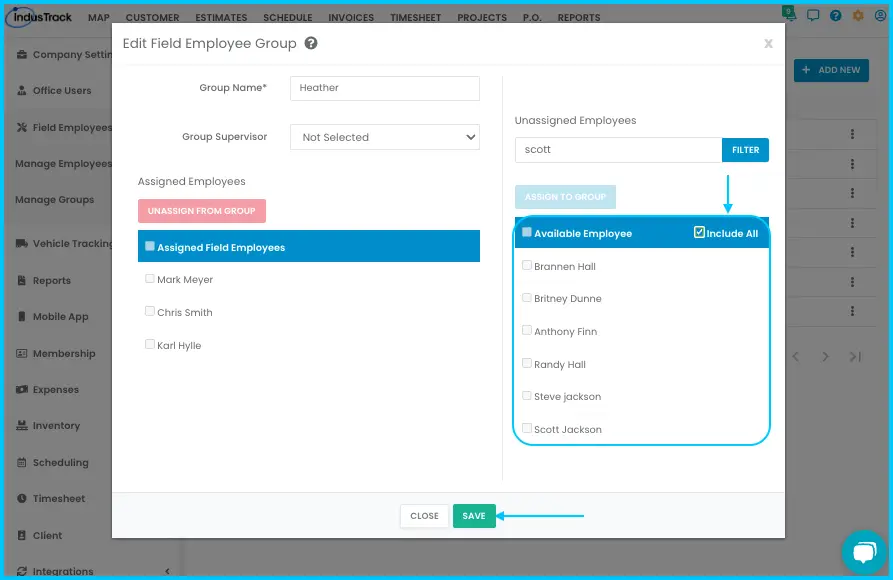Click the SAVE button
The image size is (893, 580).
(x=474, y=516)
